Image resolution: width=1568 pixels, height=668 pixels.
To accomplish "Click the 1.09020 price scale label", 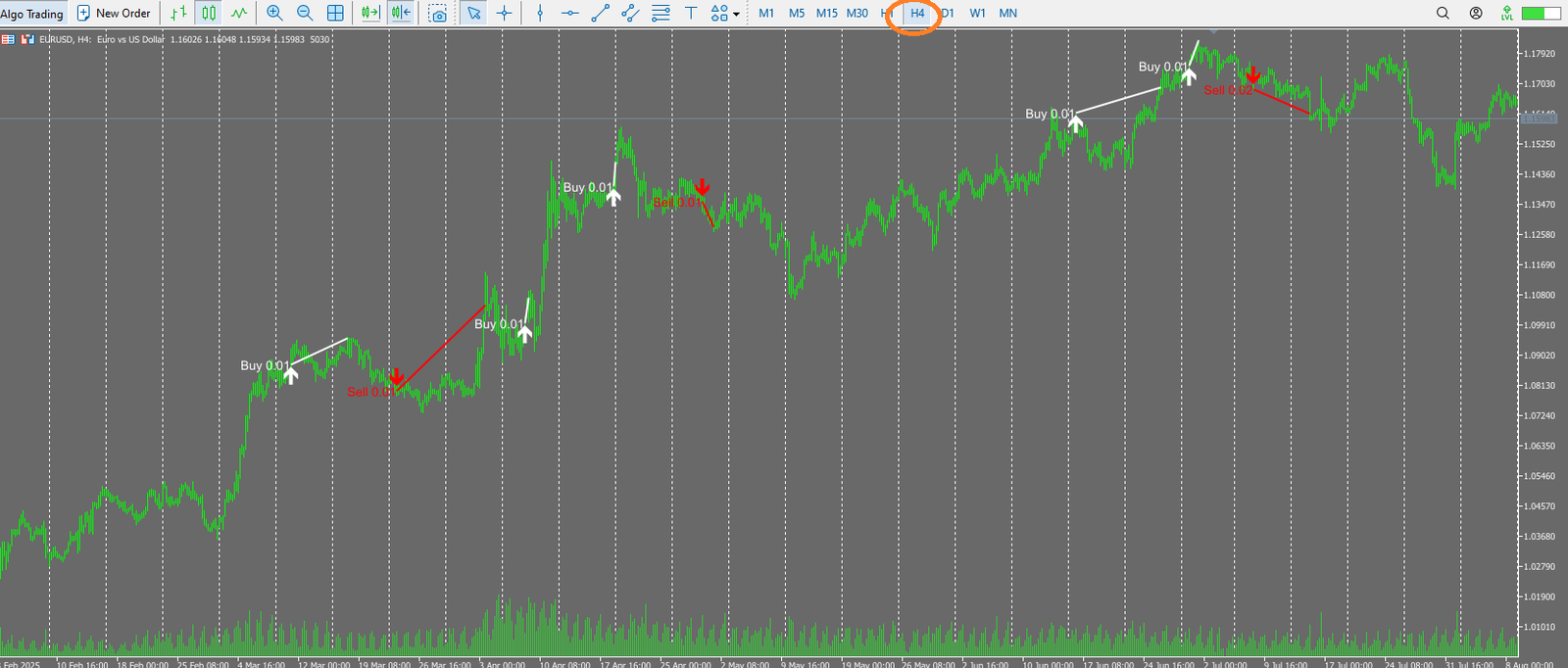I will [1539, 356].
